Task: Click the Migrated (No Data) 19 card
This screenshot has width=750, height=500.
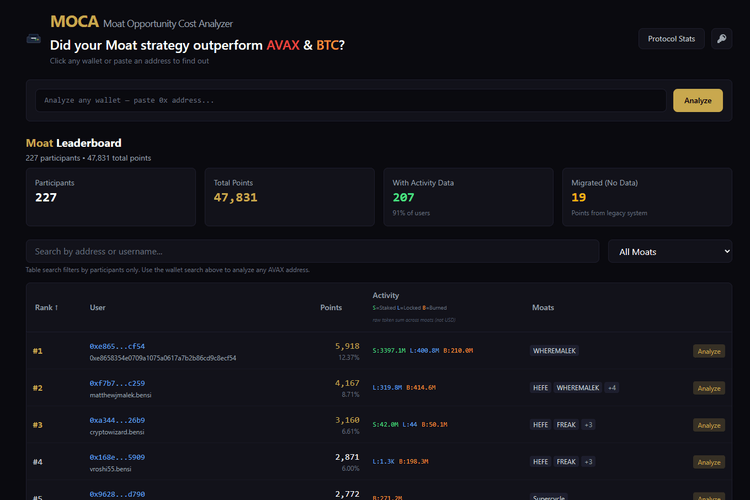Action: coord(647,197)
